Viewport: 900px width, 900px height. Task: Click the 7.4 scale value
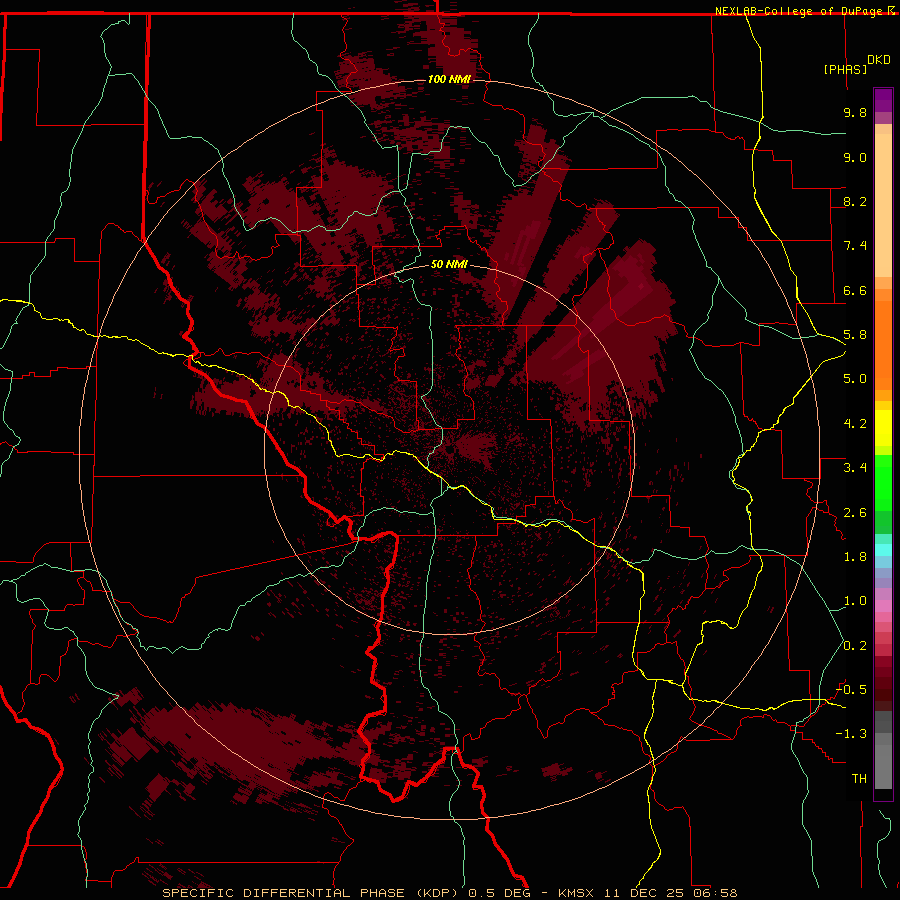coord(855,246)
